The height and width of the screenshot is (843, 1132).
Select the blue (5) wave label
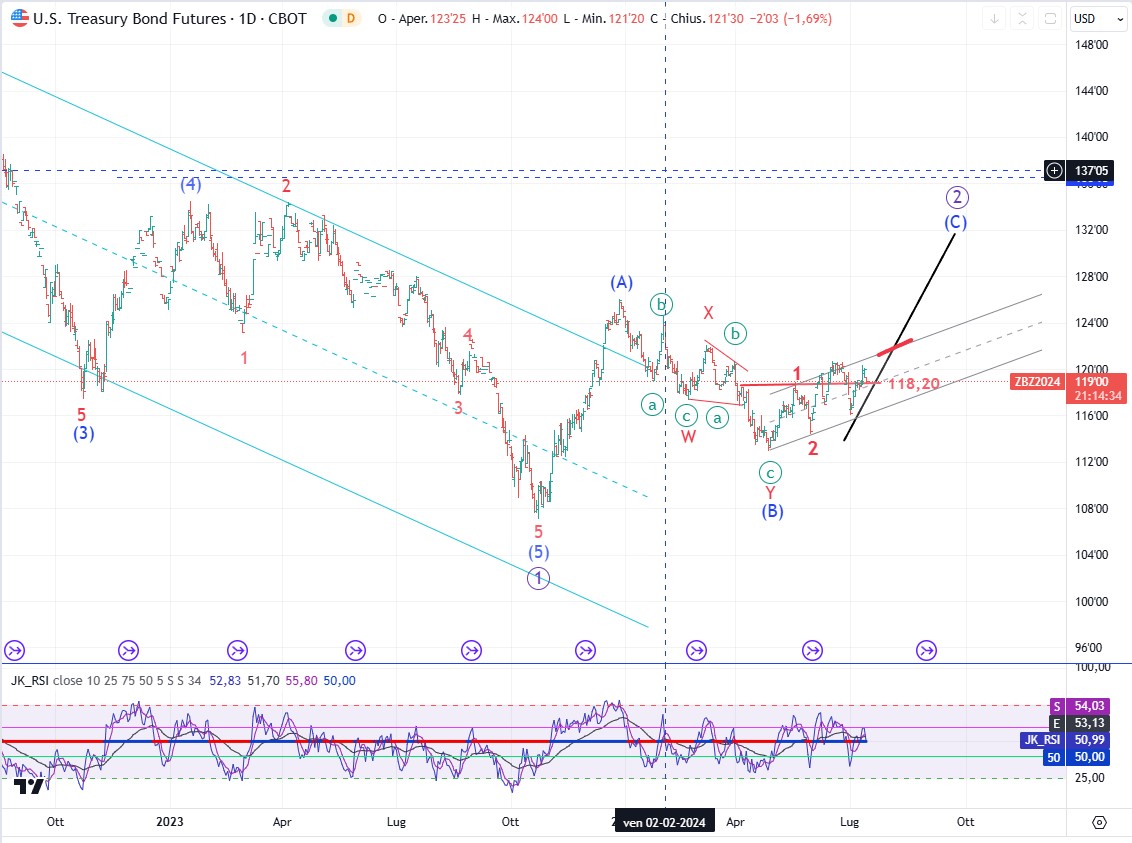[539, 552]
